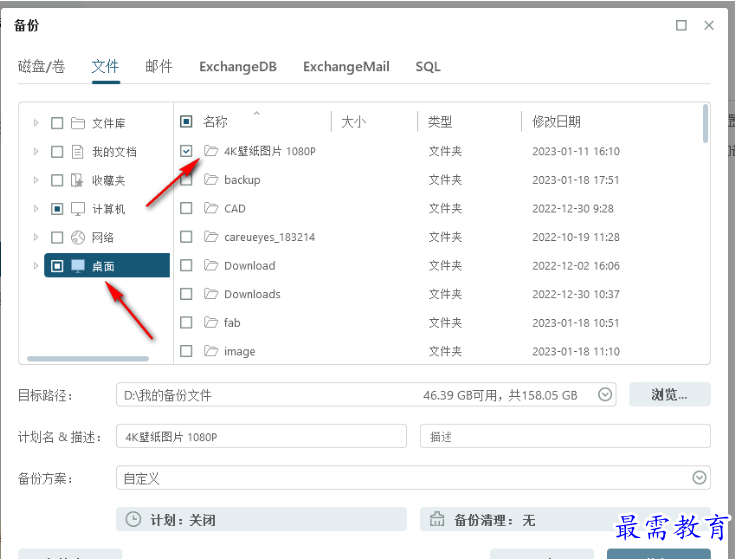The height and width of the screenshot is (559, 737).
Task: Click the folder icon of 4K壁纸图片 1080P
Action: point(211,151)
